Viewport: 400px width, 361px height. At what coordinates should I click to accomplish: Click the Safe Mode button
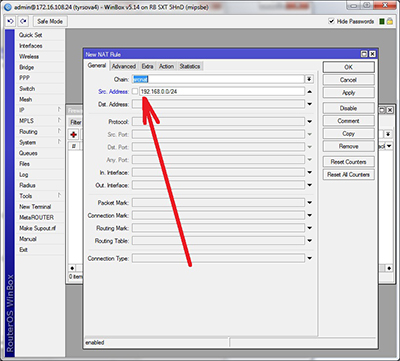[x=50, y=21]
